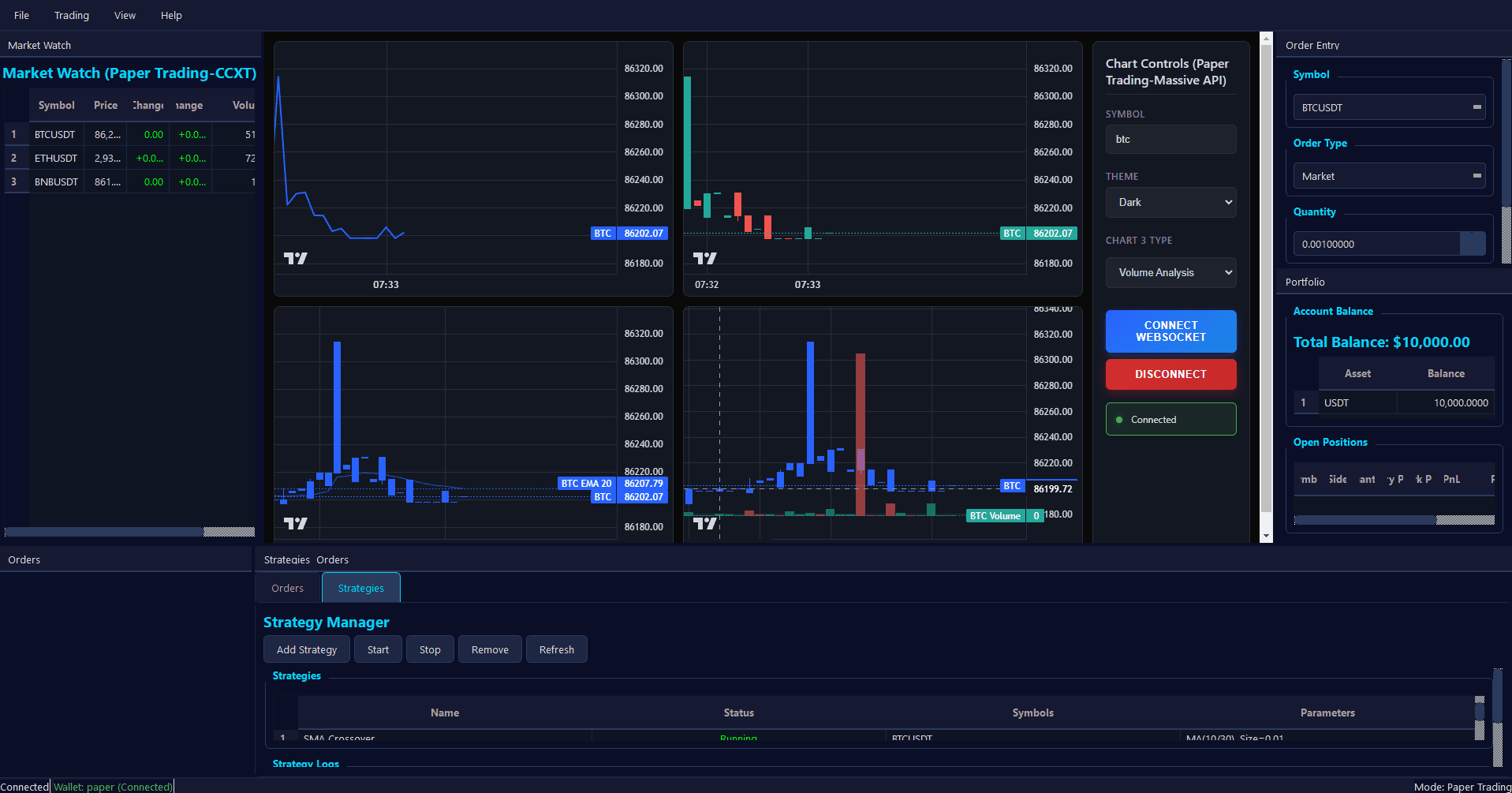Open the Help menu
The width and height of the screenshot is (1512, 793).
(171, 15)
